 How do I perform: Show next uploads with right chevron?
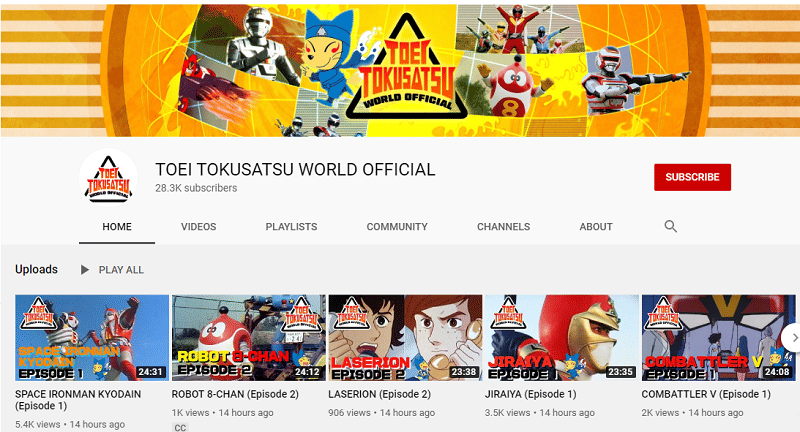click(793, 338)
